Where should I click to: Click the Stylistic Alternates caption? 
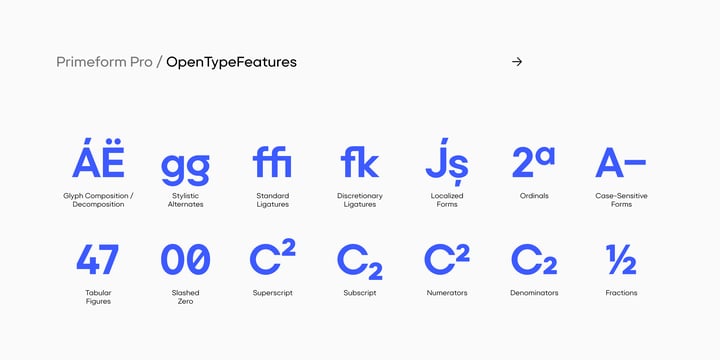pos(185,200)
